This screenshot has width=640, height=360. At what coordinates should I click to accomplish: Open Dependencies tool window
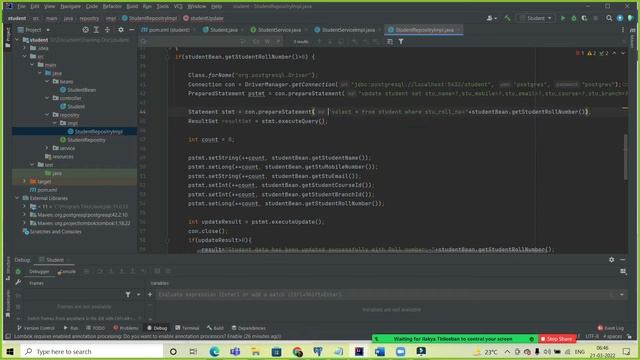click(249, 328)
